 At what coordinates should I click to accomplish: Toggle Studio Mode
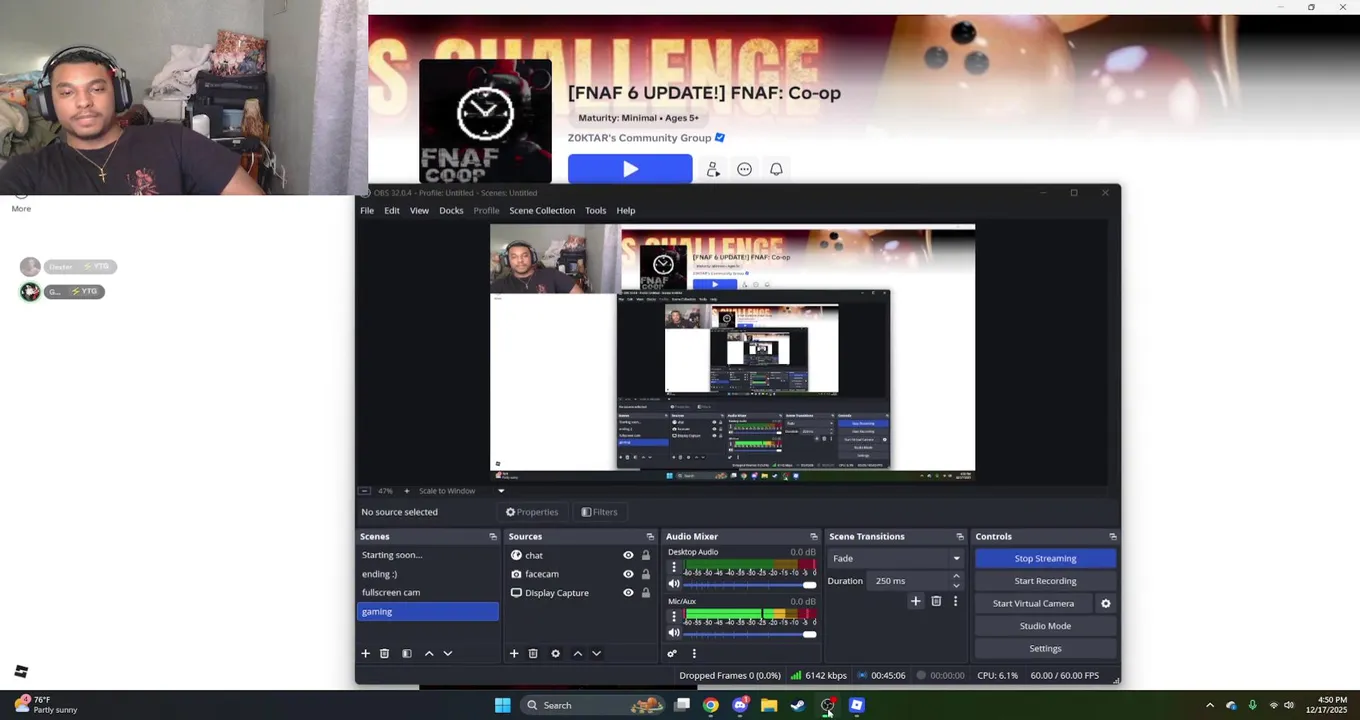pos(1045,626)
